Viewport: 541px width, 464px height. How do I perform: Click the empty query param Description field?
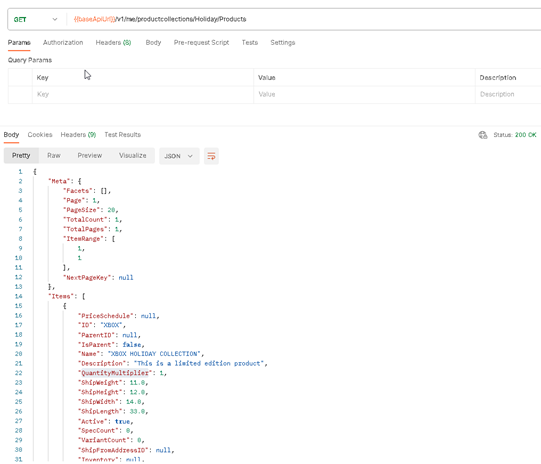pos(508,94)
